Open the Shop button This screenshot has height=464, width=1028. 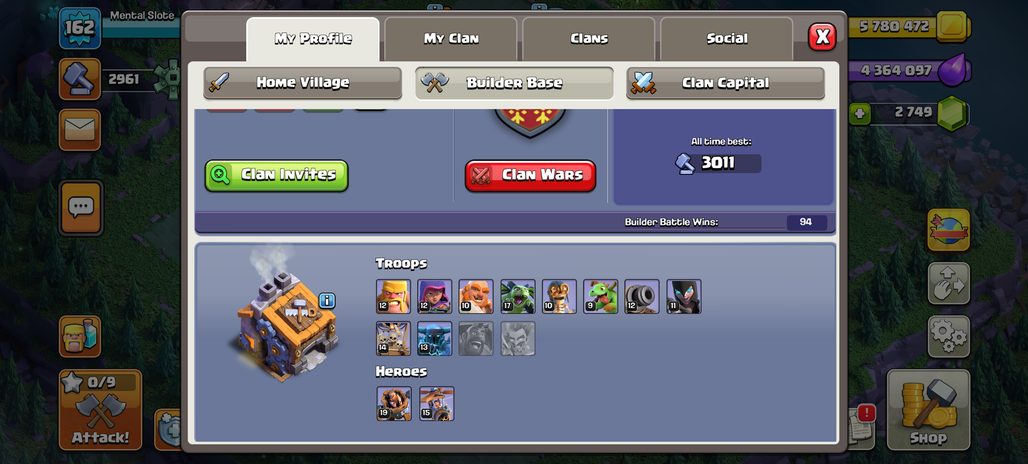click(x=928, y=410)
